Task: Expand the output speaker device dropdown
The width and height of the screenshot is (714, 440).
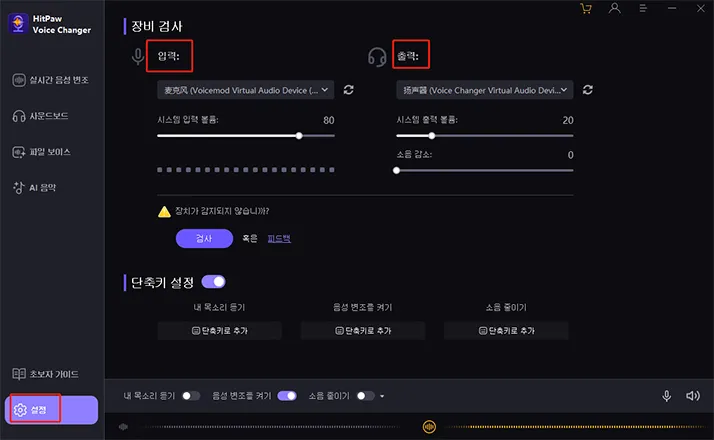Action: pyautogui.click(x=484, y=90)
